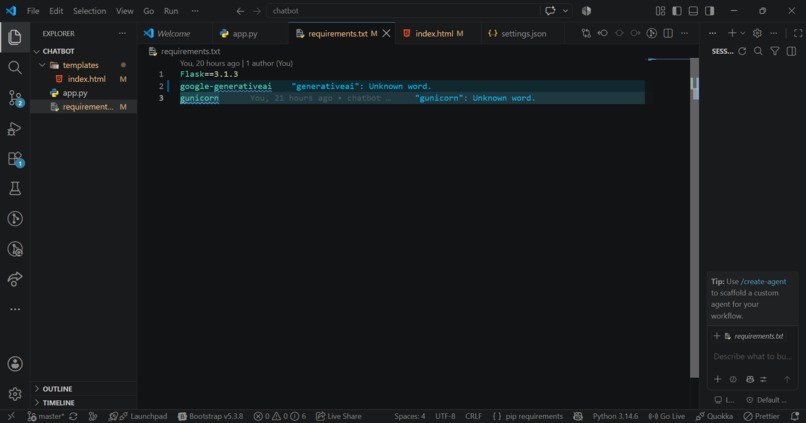Click Live Share in status bar
The image size is (806, 423).
click(338, 416)
